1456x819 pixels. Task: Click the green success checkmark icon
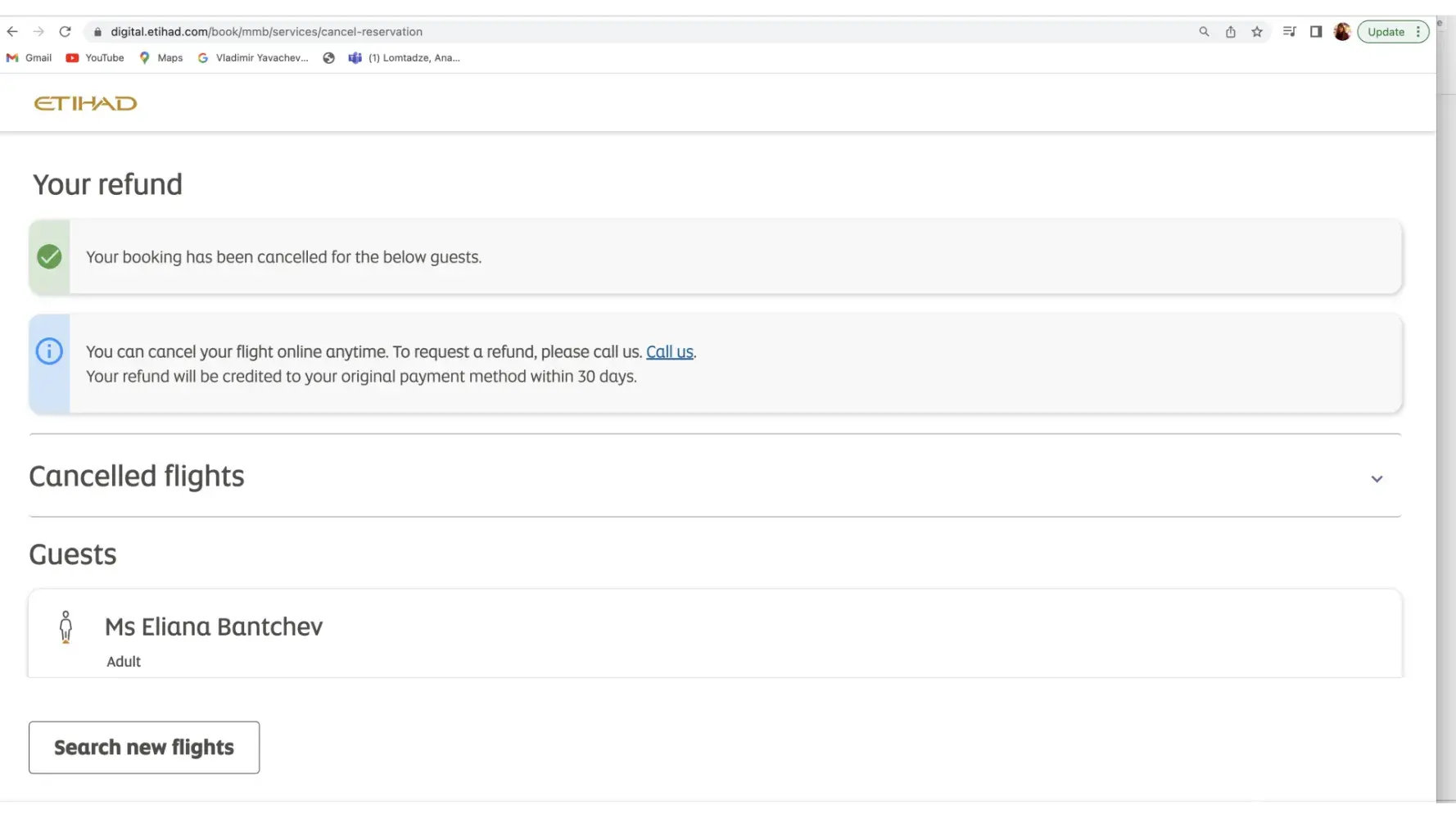click(49, 256)
